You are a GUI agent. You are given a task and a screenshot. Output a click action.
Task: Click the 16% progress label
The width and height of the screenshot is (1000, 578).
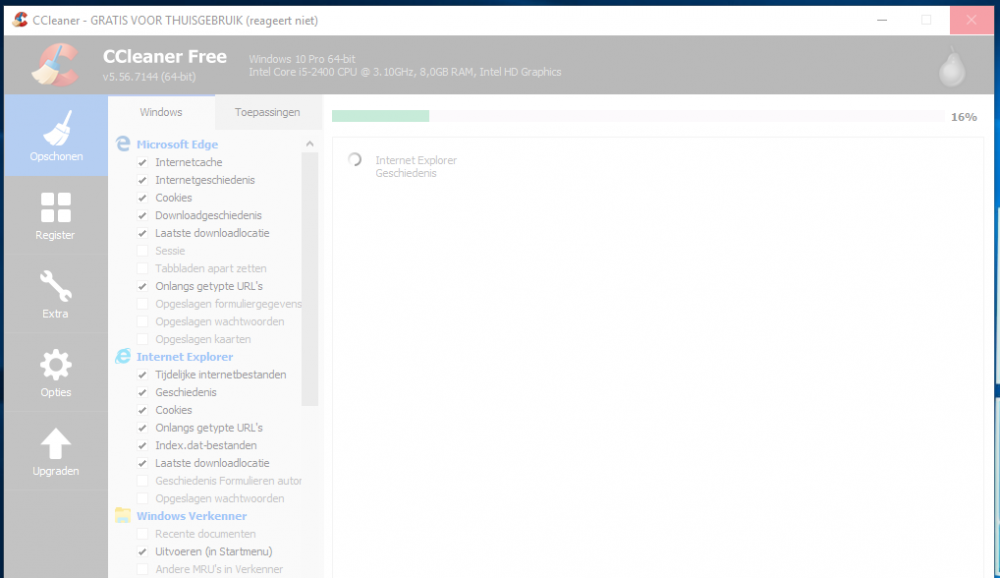pyautogui.click(x=964, y=117)
